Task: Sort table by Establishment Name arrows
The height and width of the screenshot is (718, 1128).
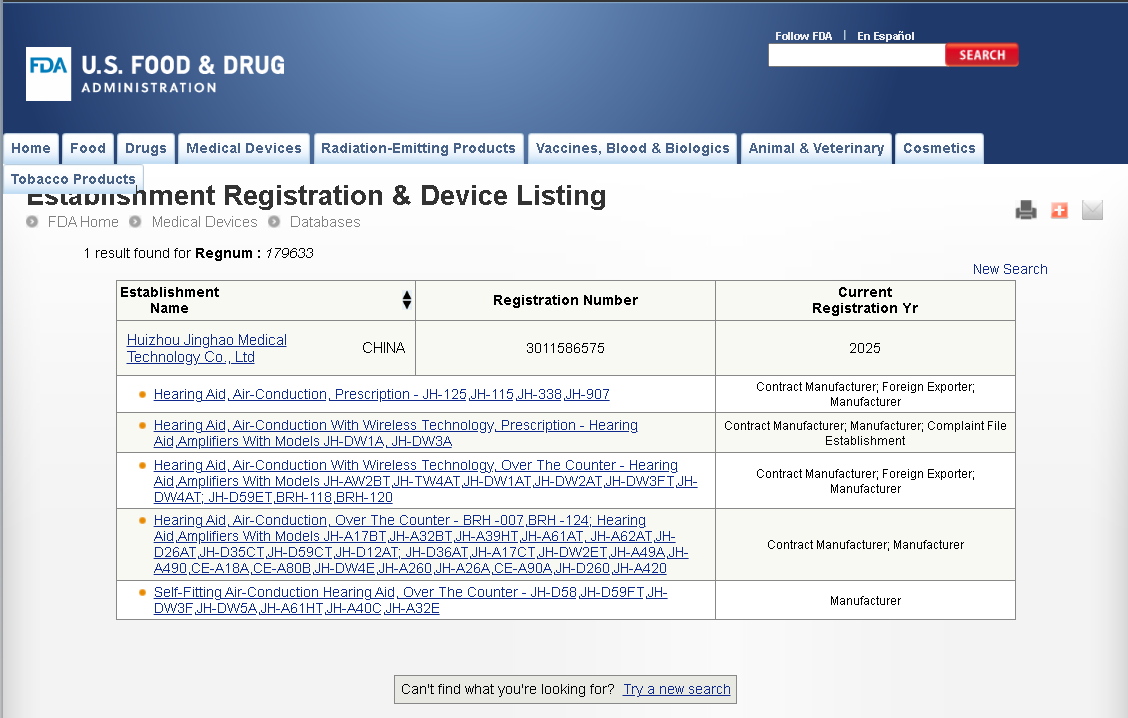Action: (x=406, y=300)
